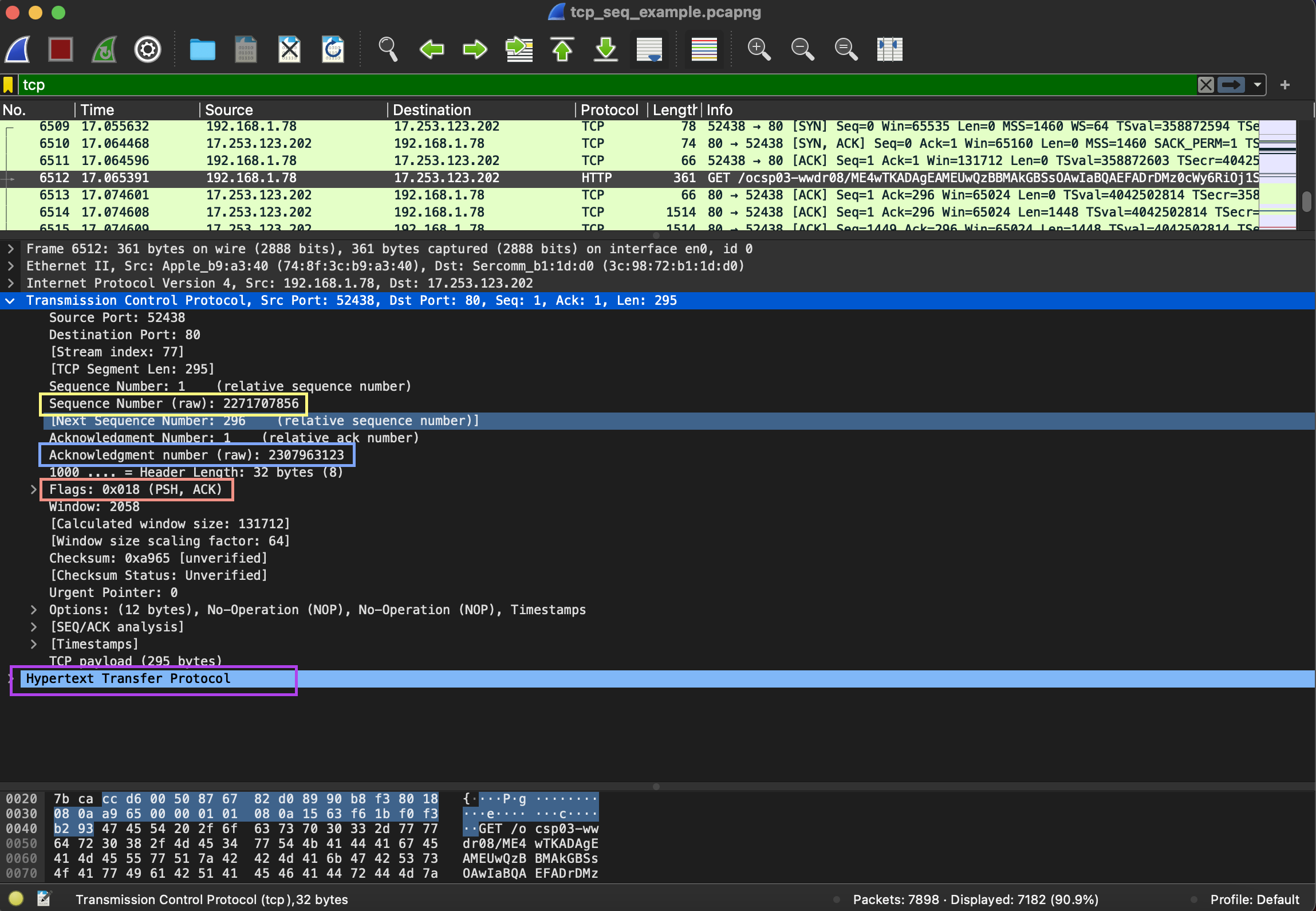Image resolution: width=1316 pixels, height=911 pixels.
Task: Select Checksum: 0xa965 field
Action: tap(158, 559)
